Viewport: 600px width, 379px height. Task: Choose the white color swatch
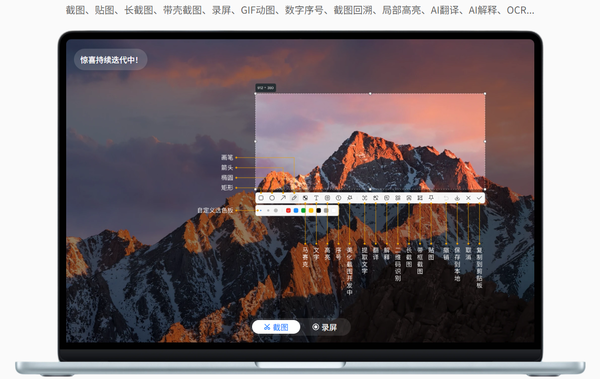pos(334,210)
